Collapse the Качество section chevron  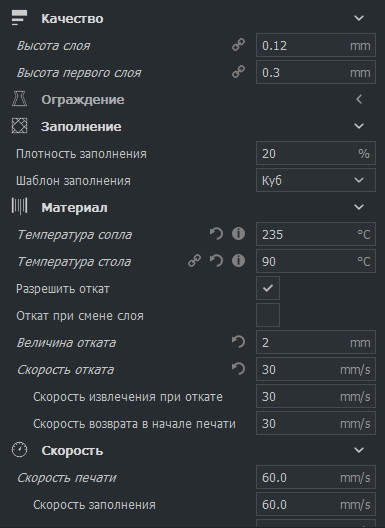coord(359,18)
